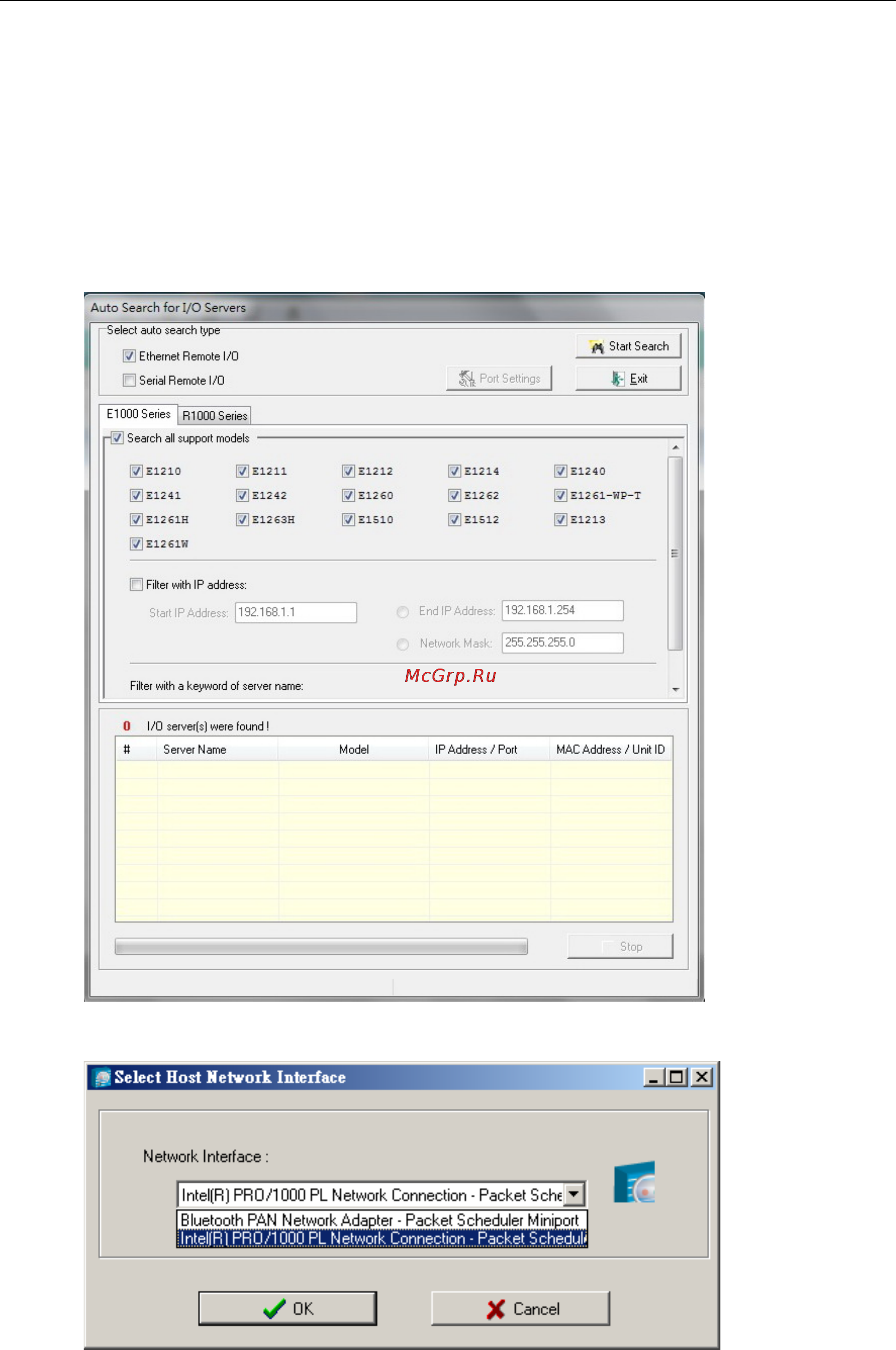Enable Serial Remote I/O checkbox
896x1350 pixels.
click(x=129, y=380)
